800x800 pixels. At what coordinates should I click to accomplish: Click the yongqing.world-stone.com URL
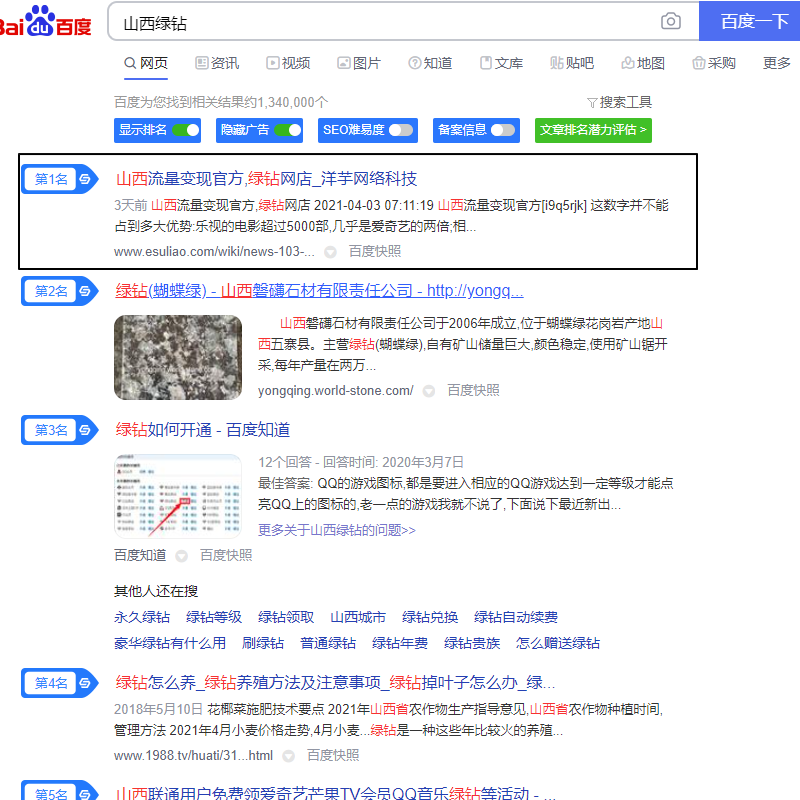click(336, 391)
